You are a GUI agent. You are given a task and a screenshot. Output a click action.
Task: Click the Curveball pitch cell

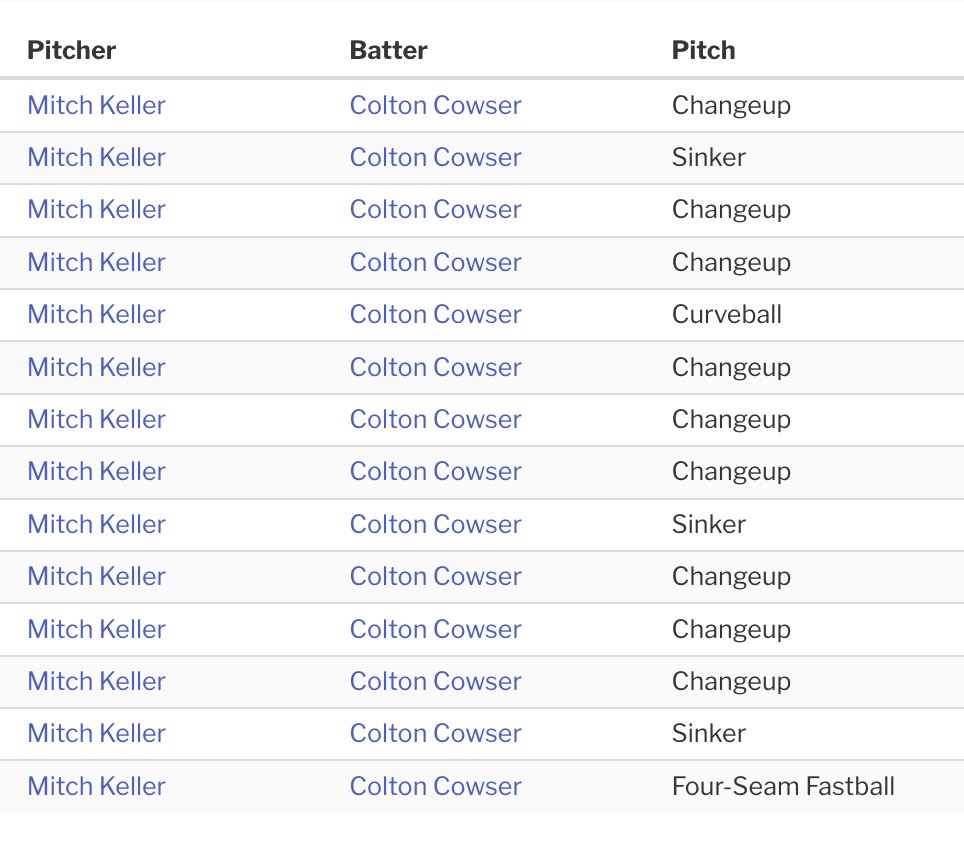(x=727, y=314)
